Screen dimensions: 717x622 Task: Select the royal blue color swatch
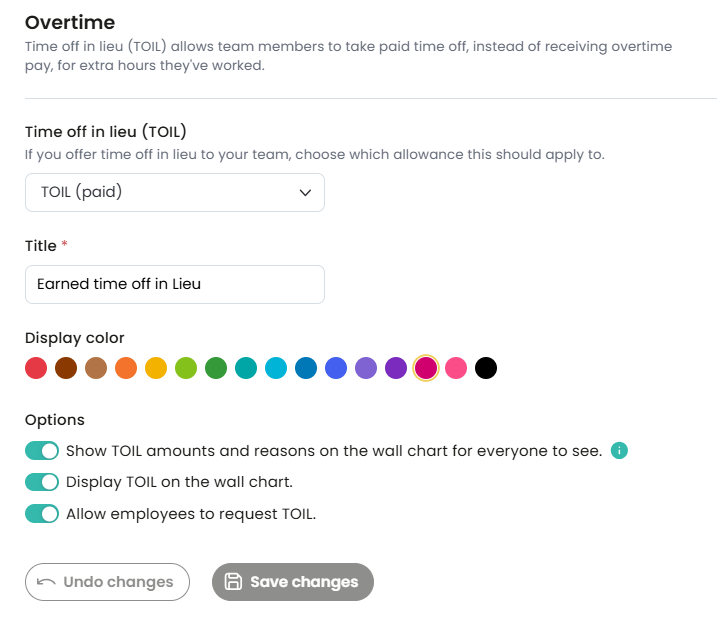click(336, 368)
